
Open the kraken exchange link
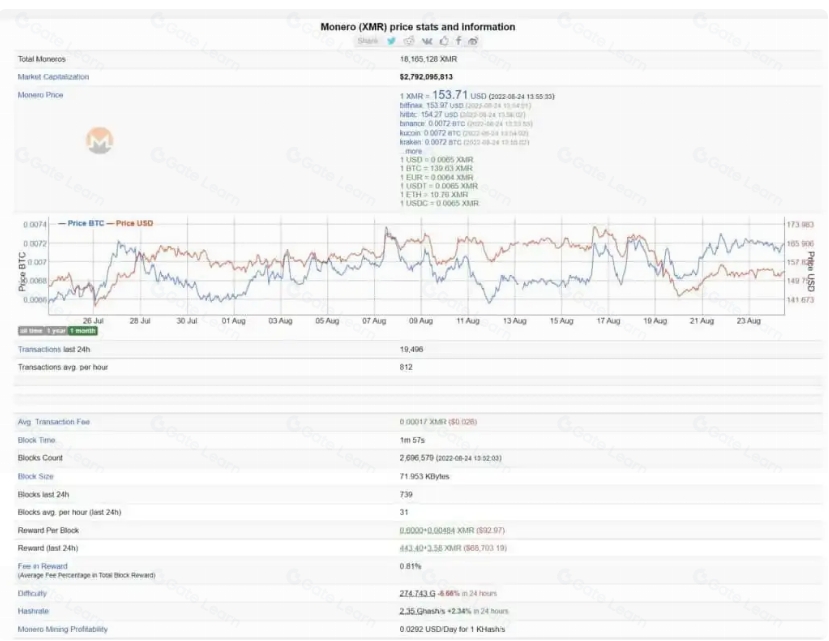(410, 142)
